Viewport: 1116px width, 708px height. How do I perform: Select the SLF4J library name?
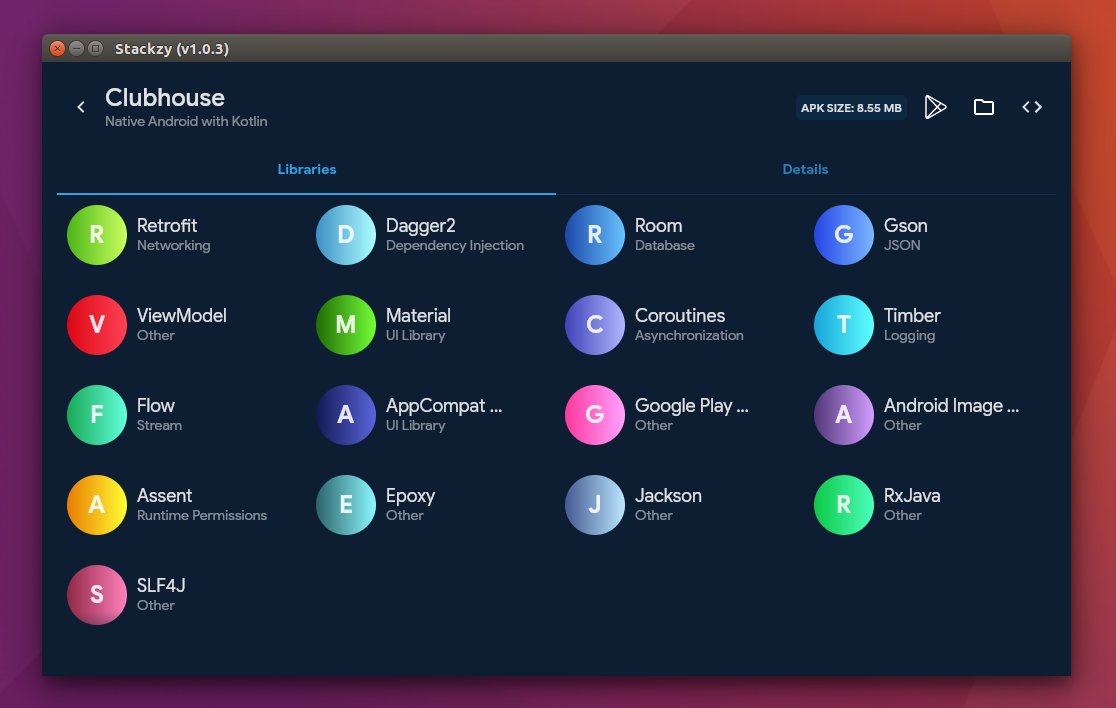click(161, 586)
